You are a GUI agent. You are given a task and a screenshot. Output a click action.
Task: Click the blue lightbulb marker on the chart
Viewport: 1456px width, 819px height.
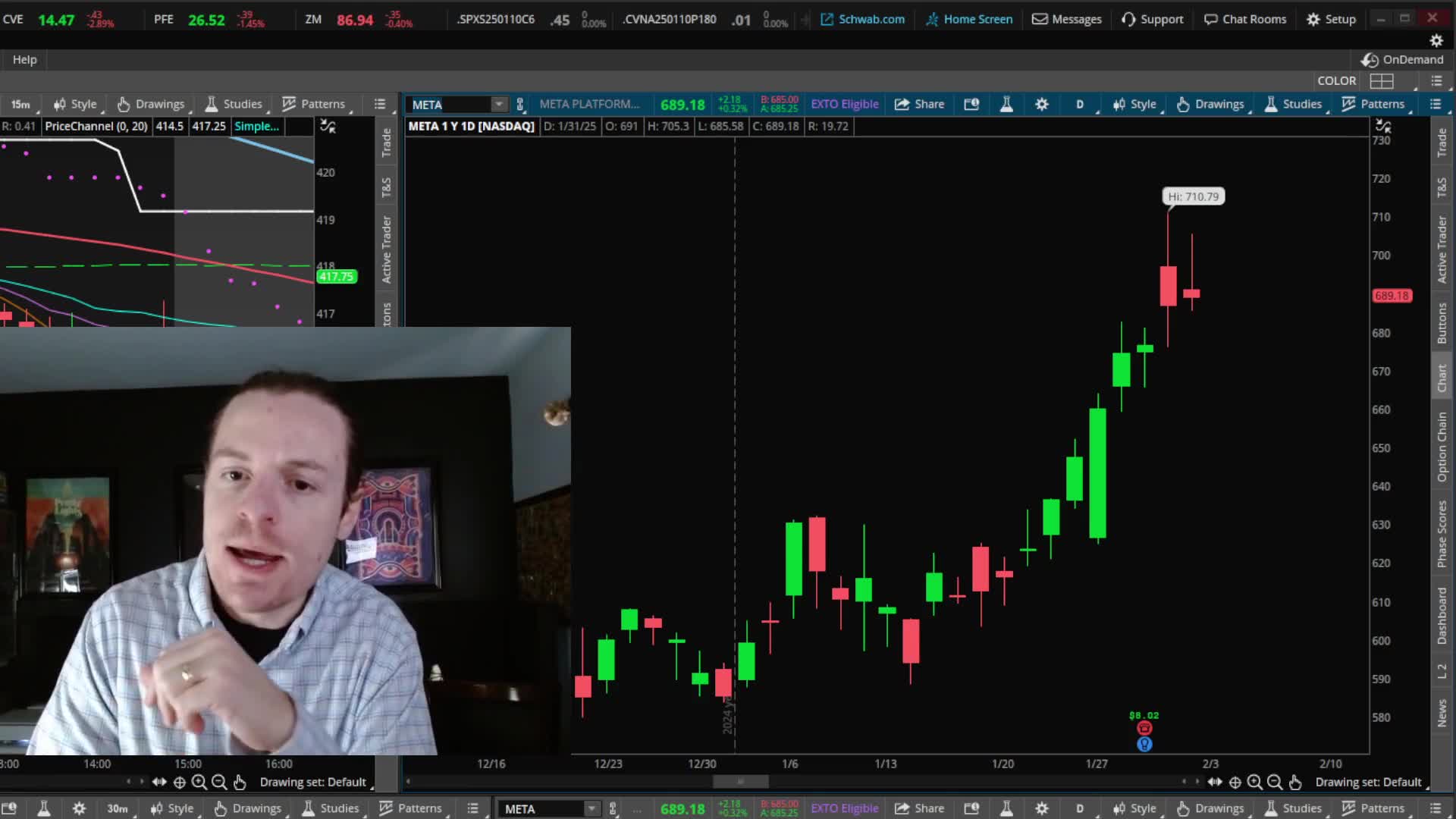[x=1144, y=744]
